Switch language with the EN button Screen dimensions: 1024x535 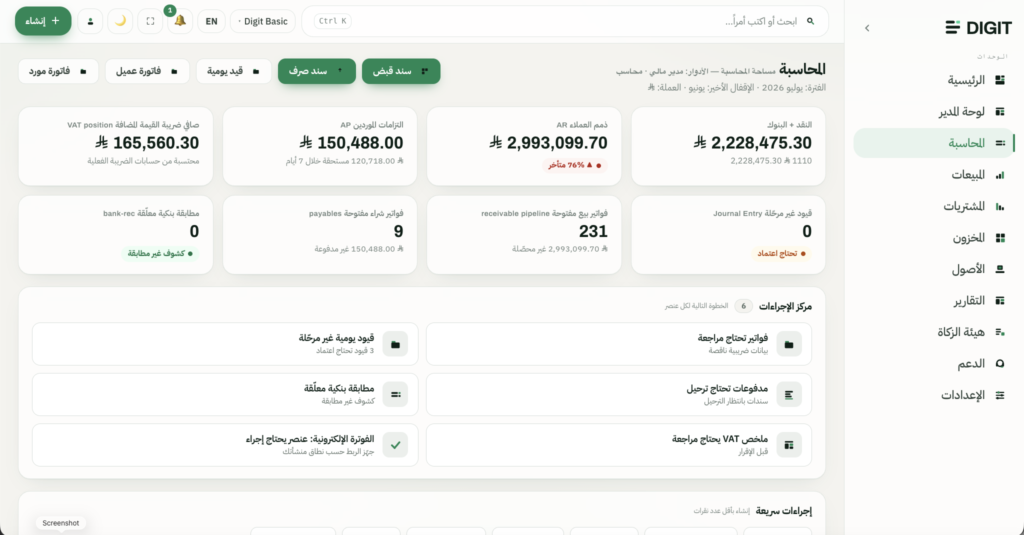211,21
